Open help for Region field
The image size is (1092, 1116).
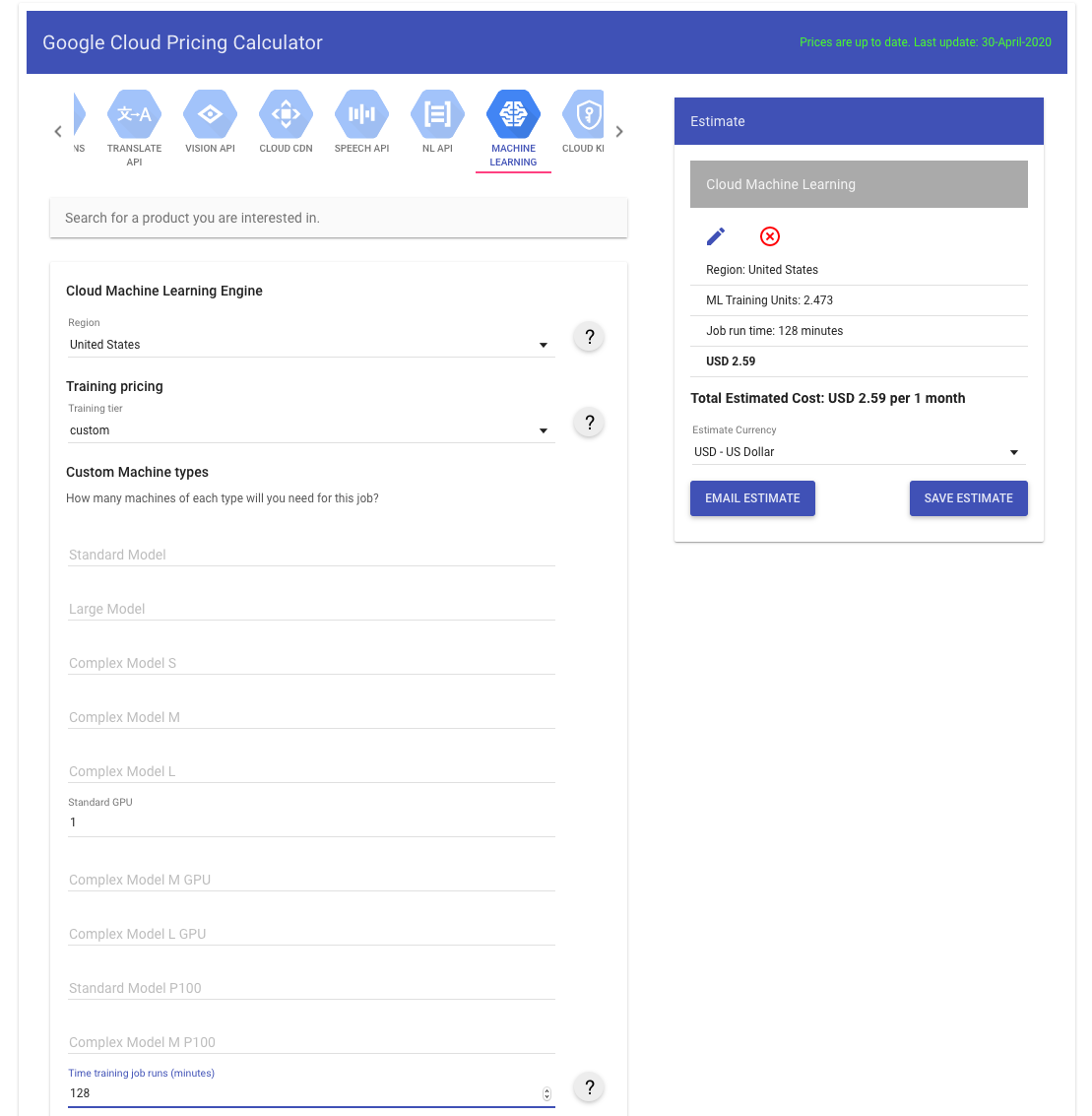click(589, 337)
